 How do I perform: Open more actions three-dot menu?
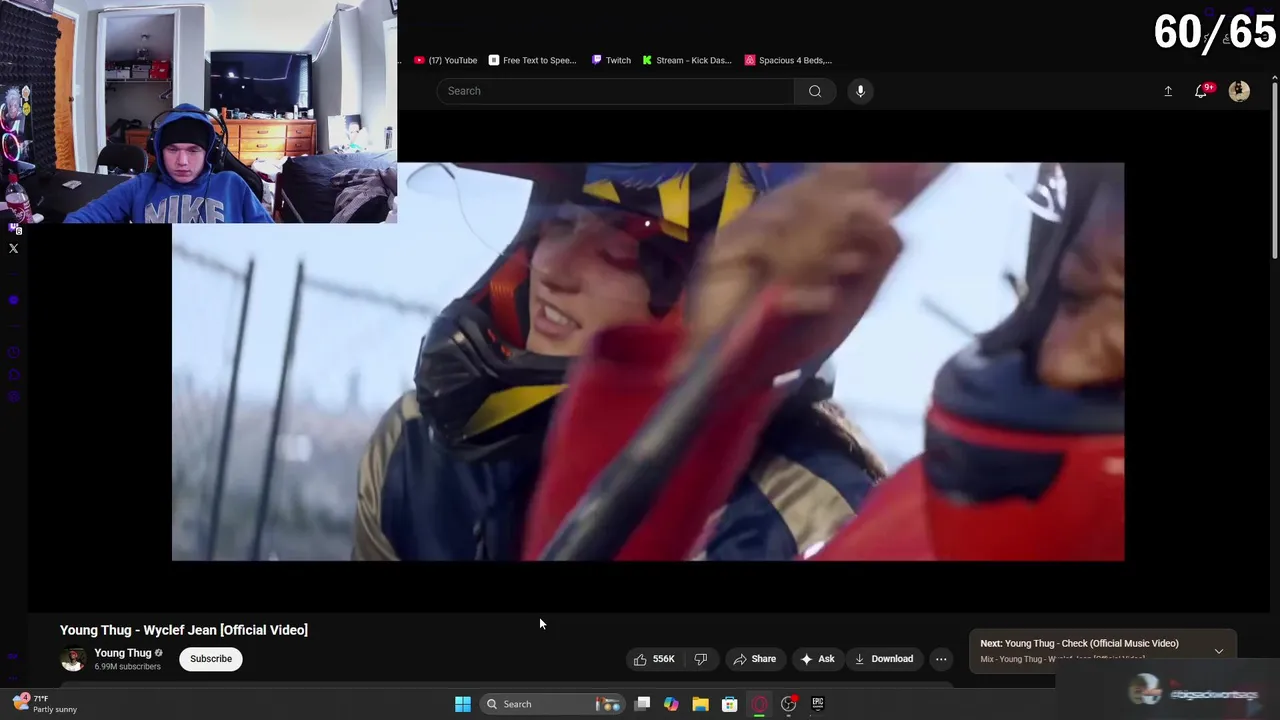(x=941, y=659)
